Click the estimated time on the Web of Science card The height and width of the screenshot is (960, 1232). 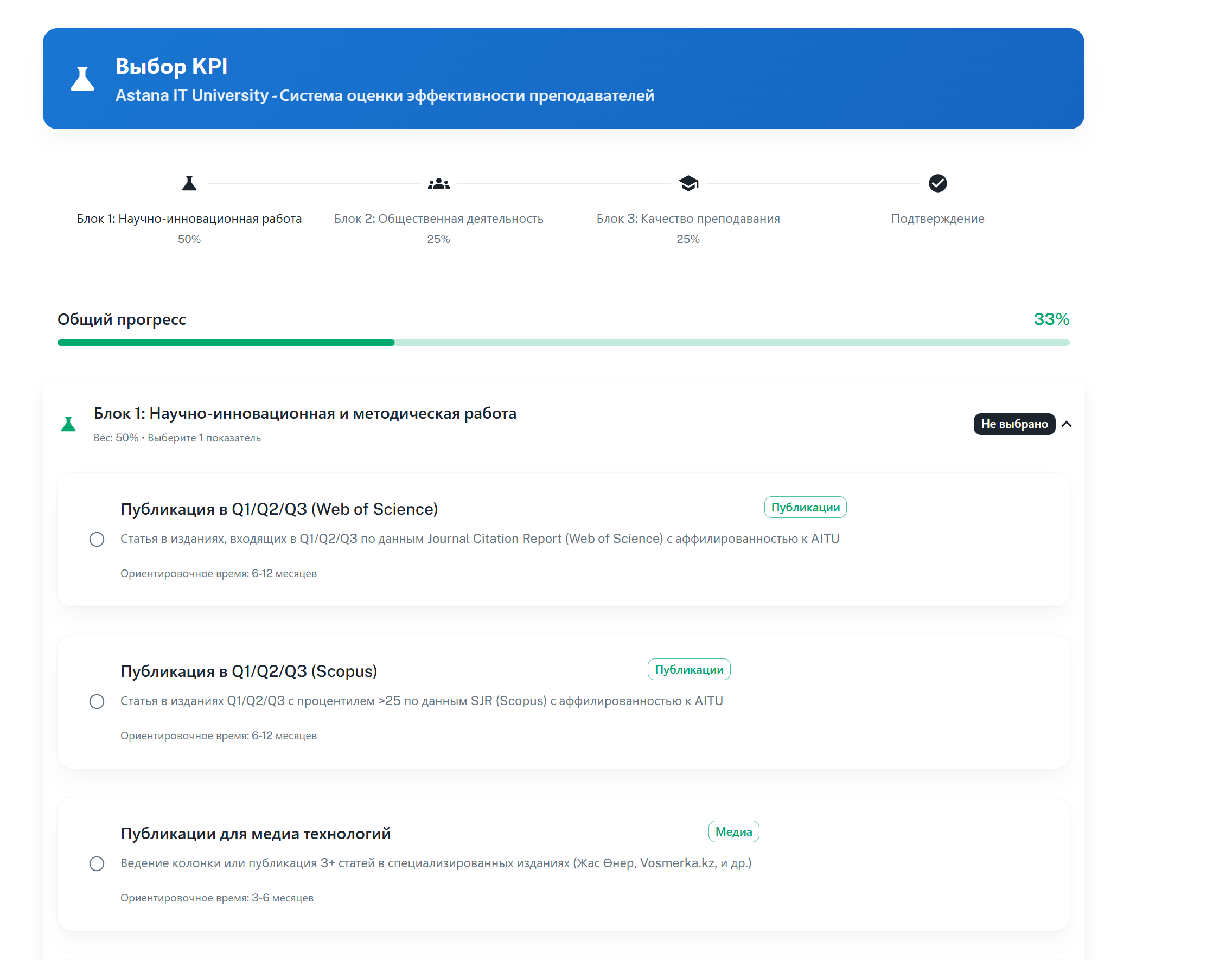[x=218, y=573]
